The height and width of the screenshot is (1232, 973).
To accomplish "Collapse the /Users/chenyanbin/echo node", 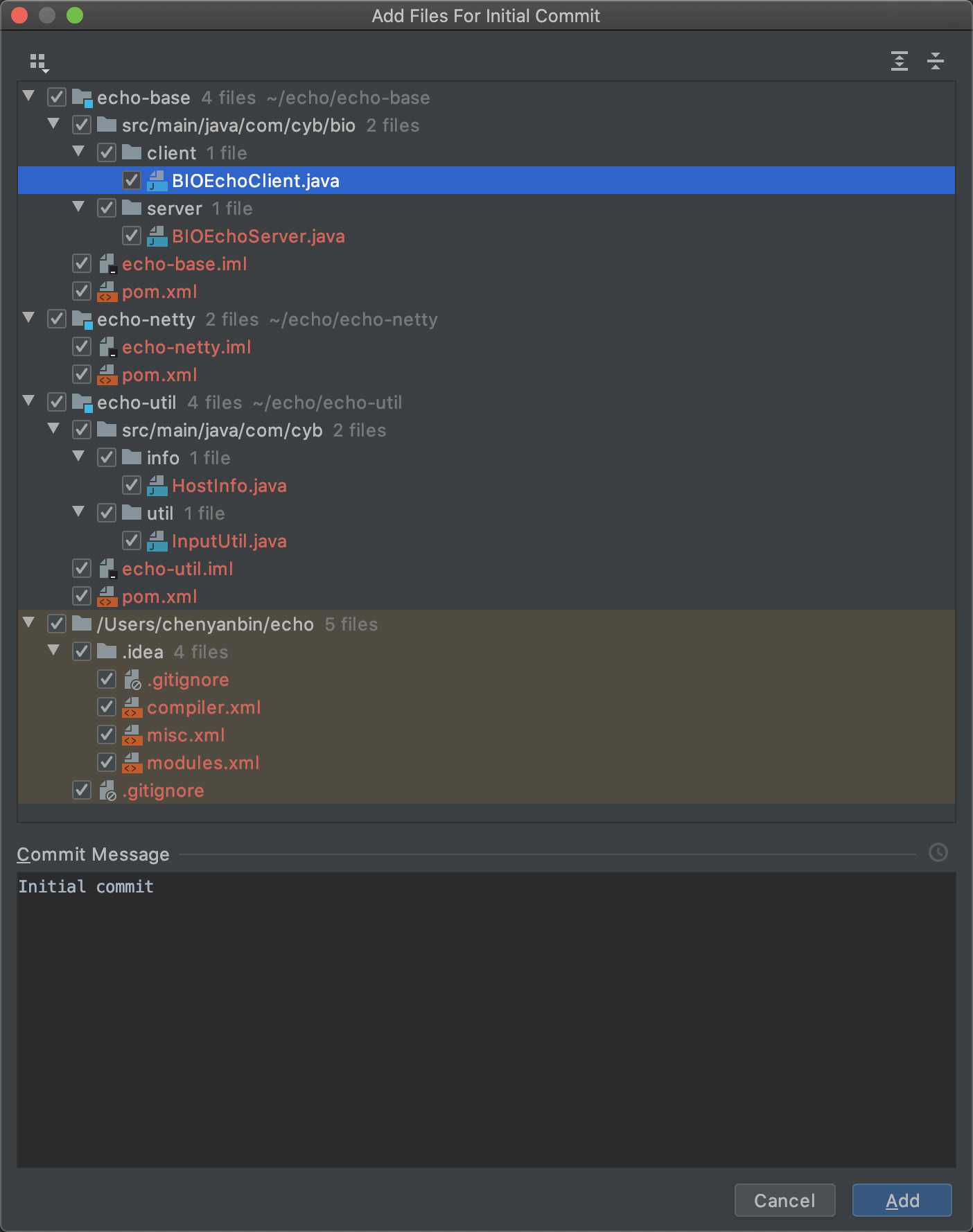I will click(29, 623).
